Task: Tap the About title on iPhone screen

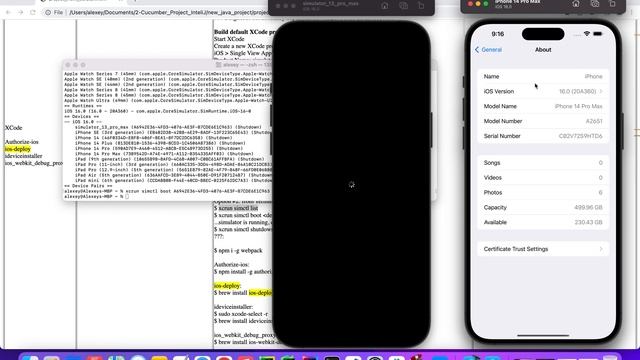Action: [543, 50]
